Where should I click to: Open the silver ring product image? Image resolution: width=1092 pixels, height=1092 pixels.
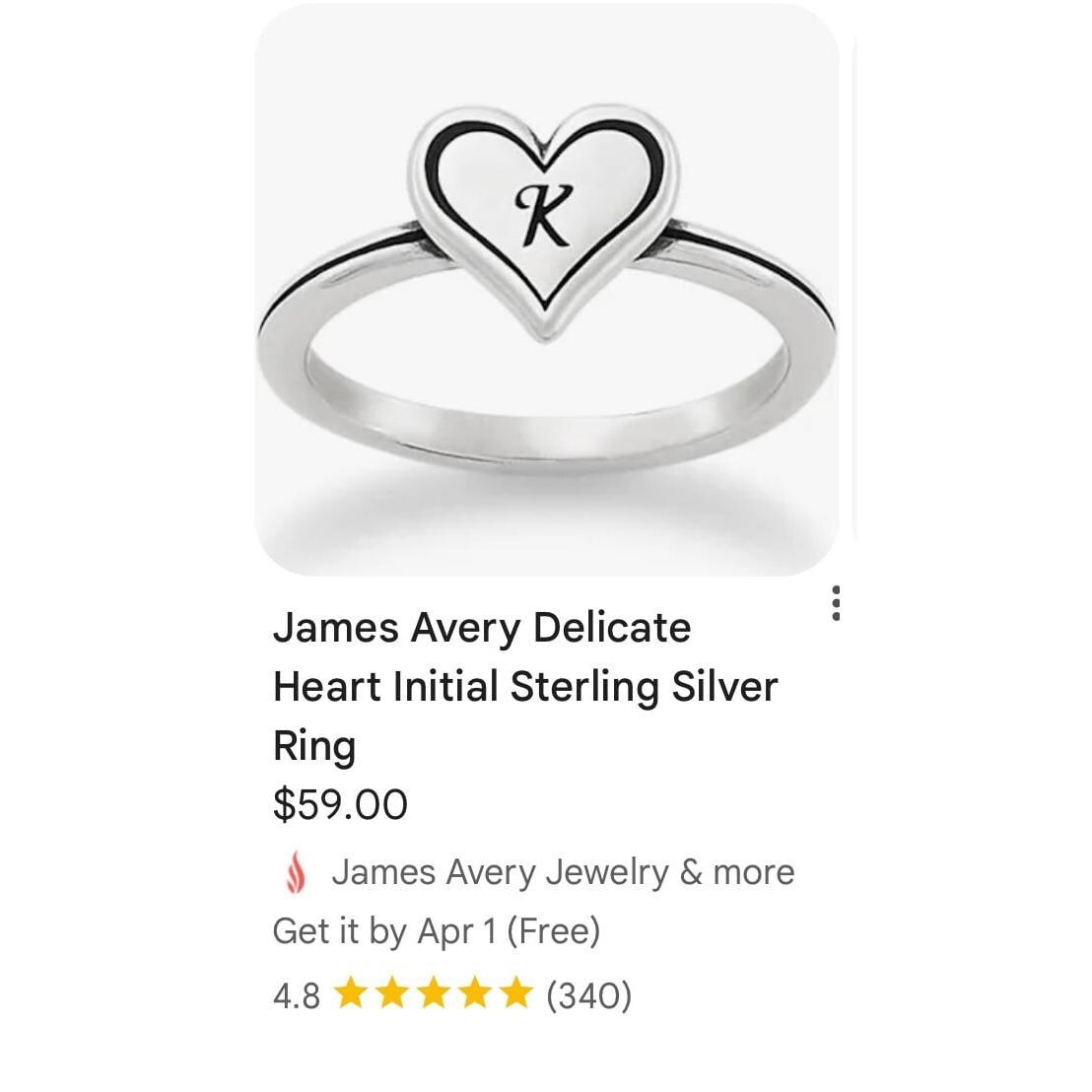point(547,289)
